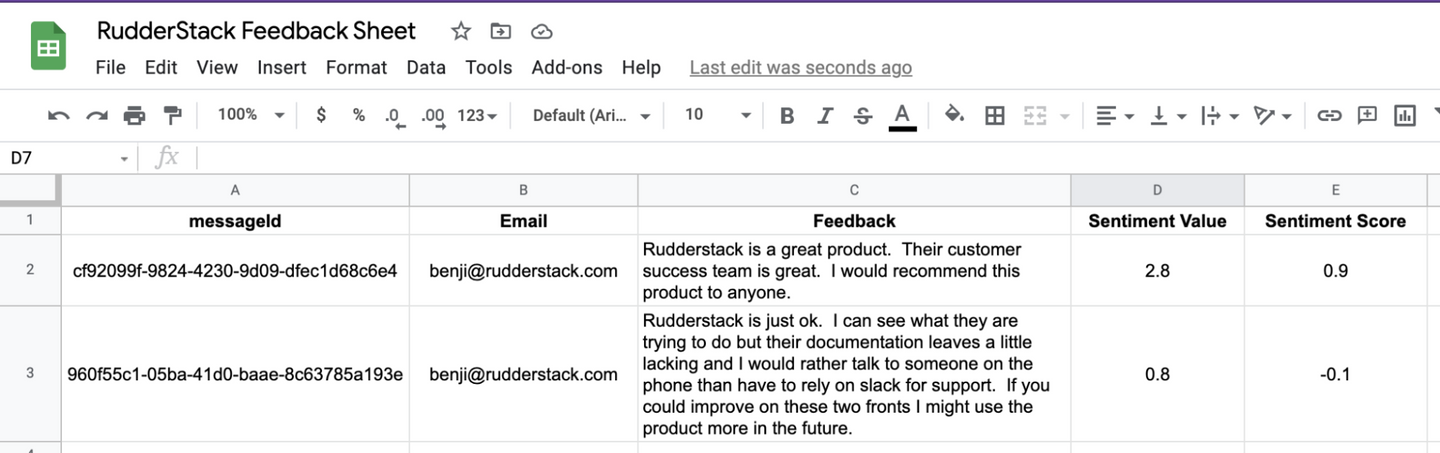This screenshot has width=1440, height=453.
Task: Open horizontal align dropdown
Action: click(1114, 116)
